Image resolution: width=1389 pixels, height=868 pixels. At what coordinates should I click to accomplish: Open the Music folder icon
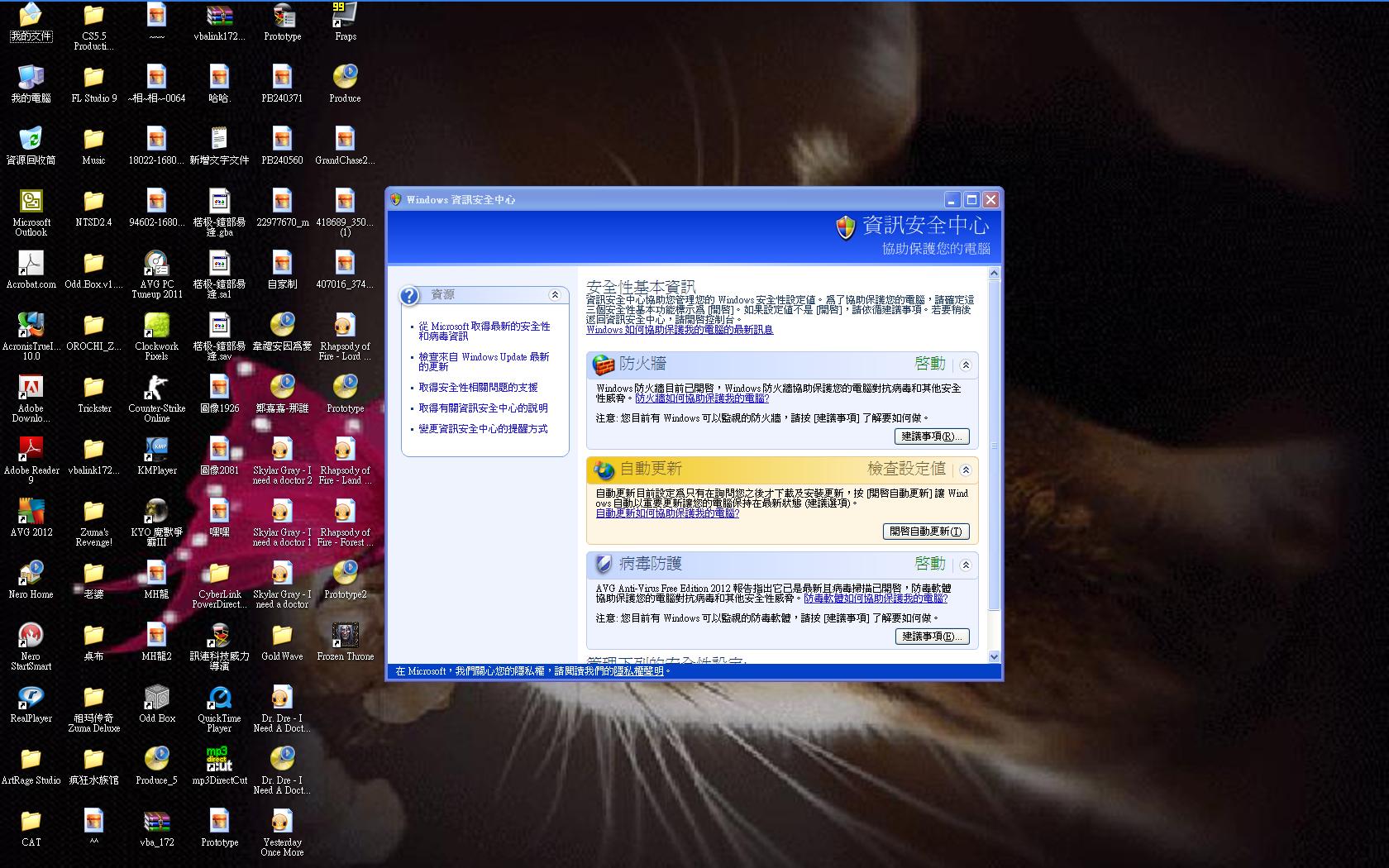pyautogui.click(x=94, y=145)
